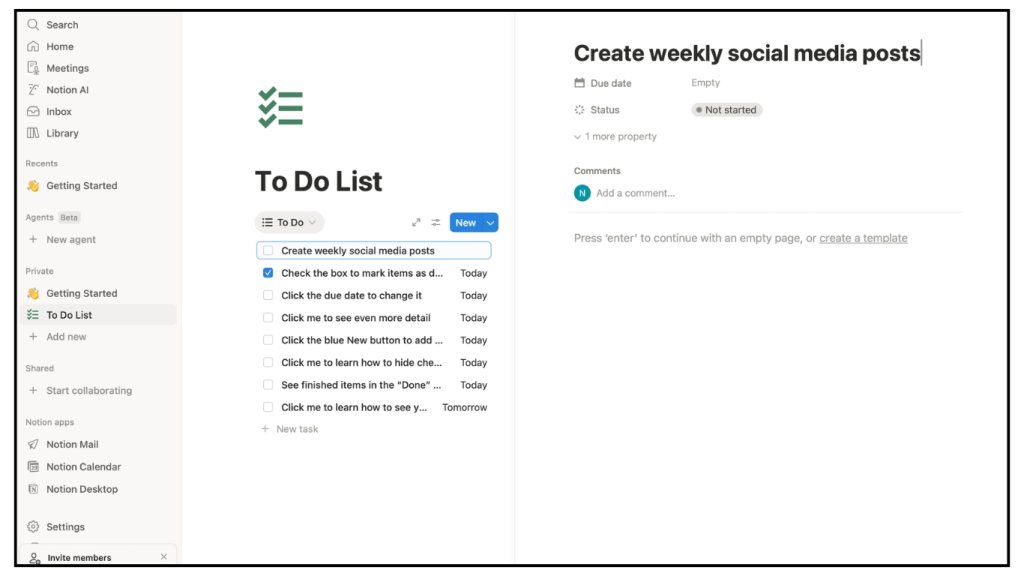Screen dimensions: 1024x576
Task: Select To Do List page in sidebar
Action: tap(69, 315)
